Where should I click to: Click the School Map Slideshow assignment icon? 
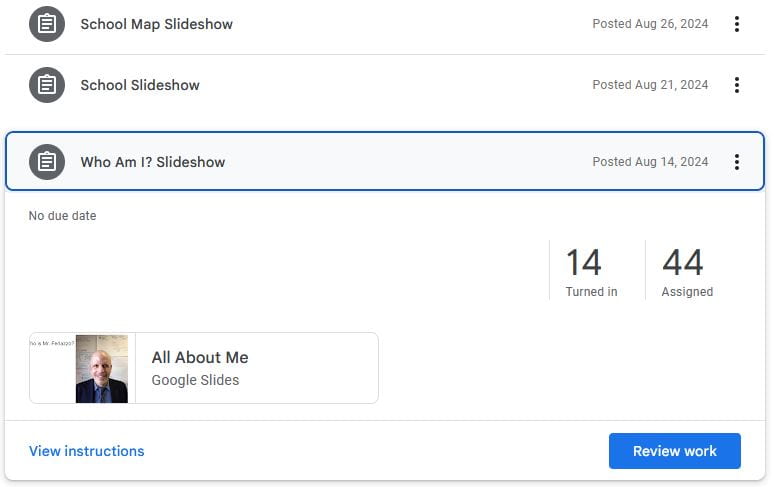[x=46, y=24]
